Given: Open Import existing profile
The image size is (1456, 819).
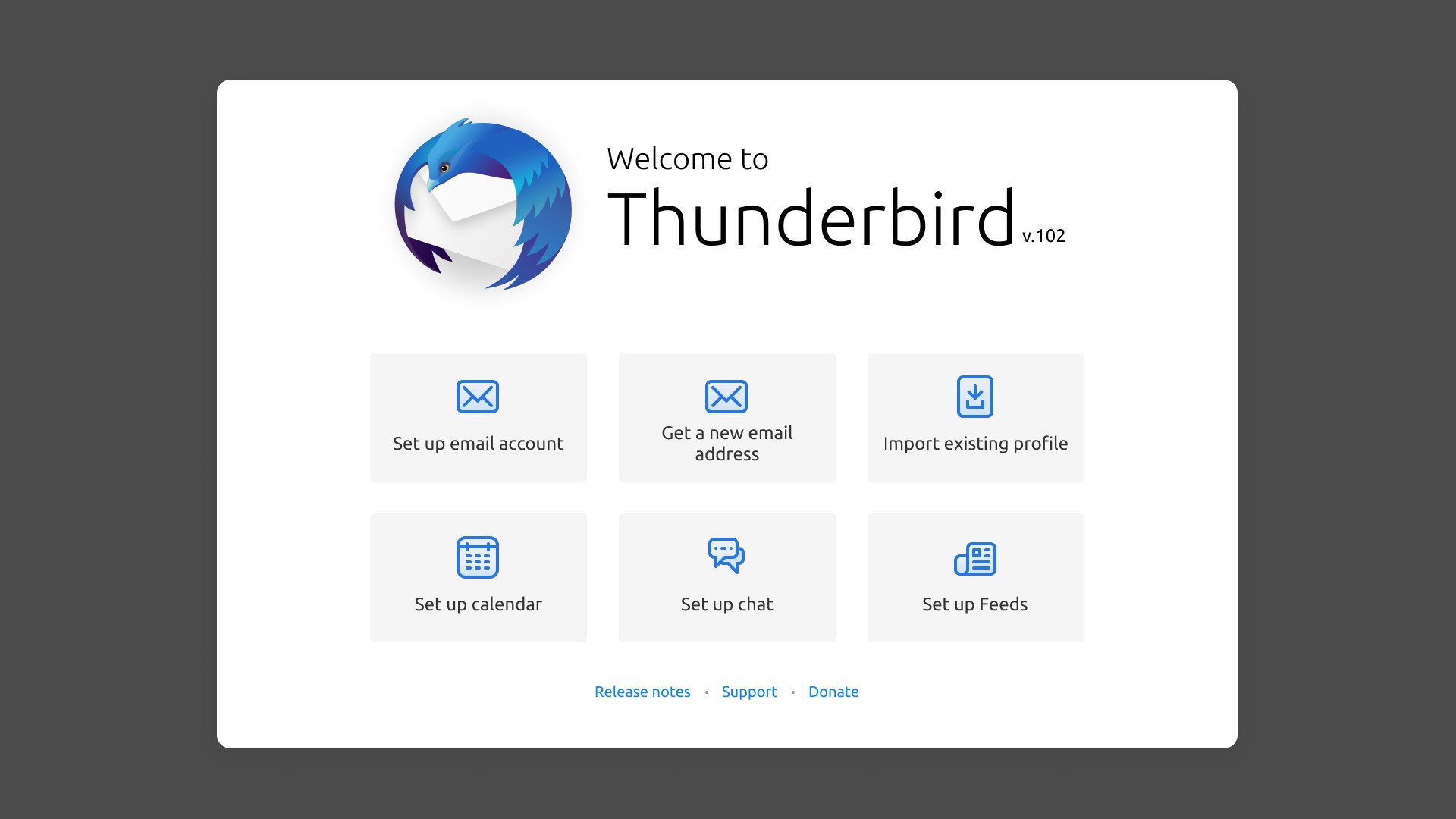Looking at the screenshot, I should pyautogui.click(x=975, y=416).
